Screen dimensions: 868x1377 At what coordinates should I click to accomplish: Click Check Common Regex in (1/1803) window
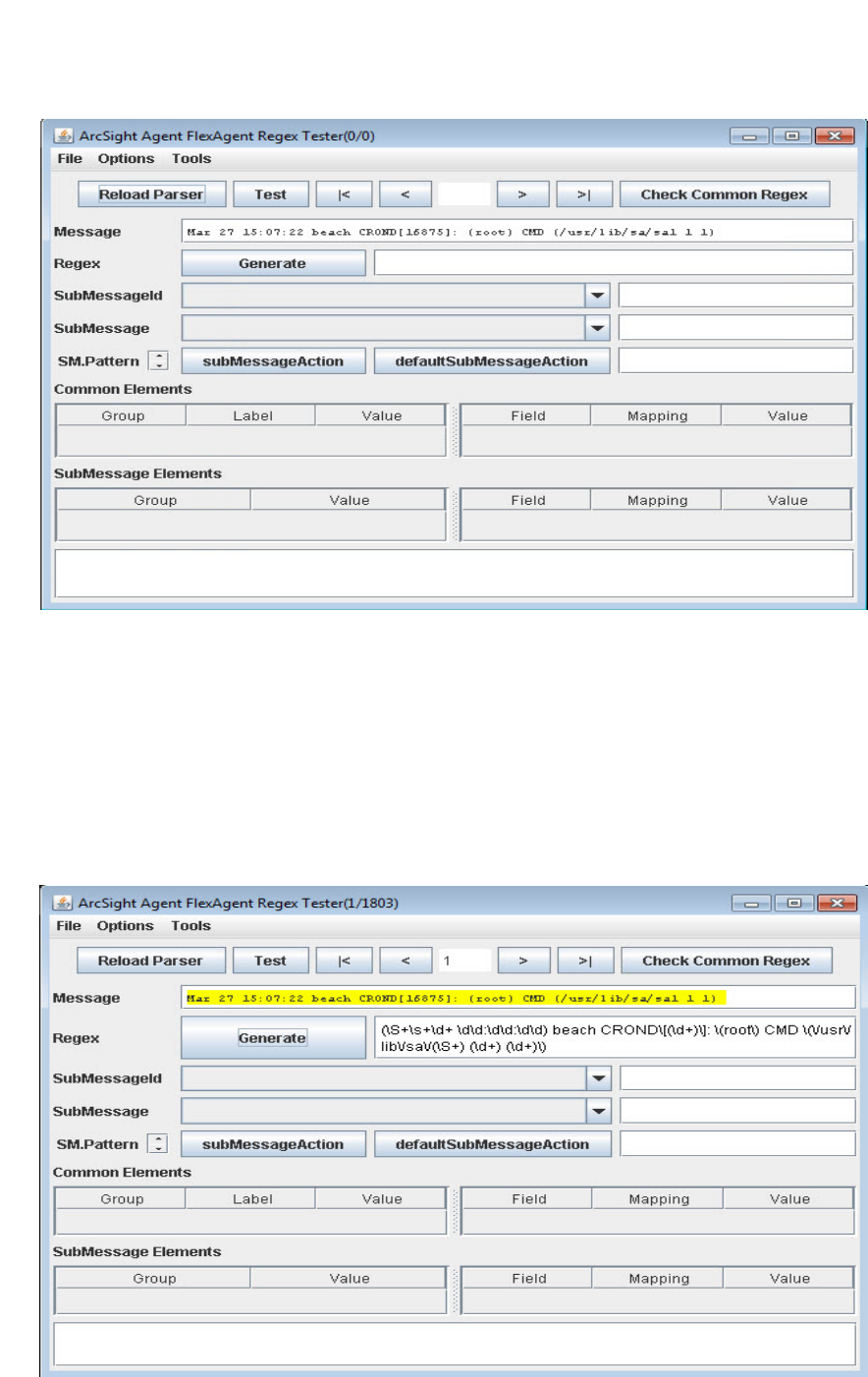[x=727, y=961]
